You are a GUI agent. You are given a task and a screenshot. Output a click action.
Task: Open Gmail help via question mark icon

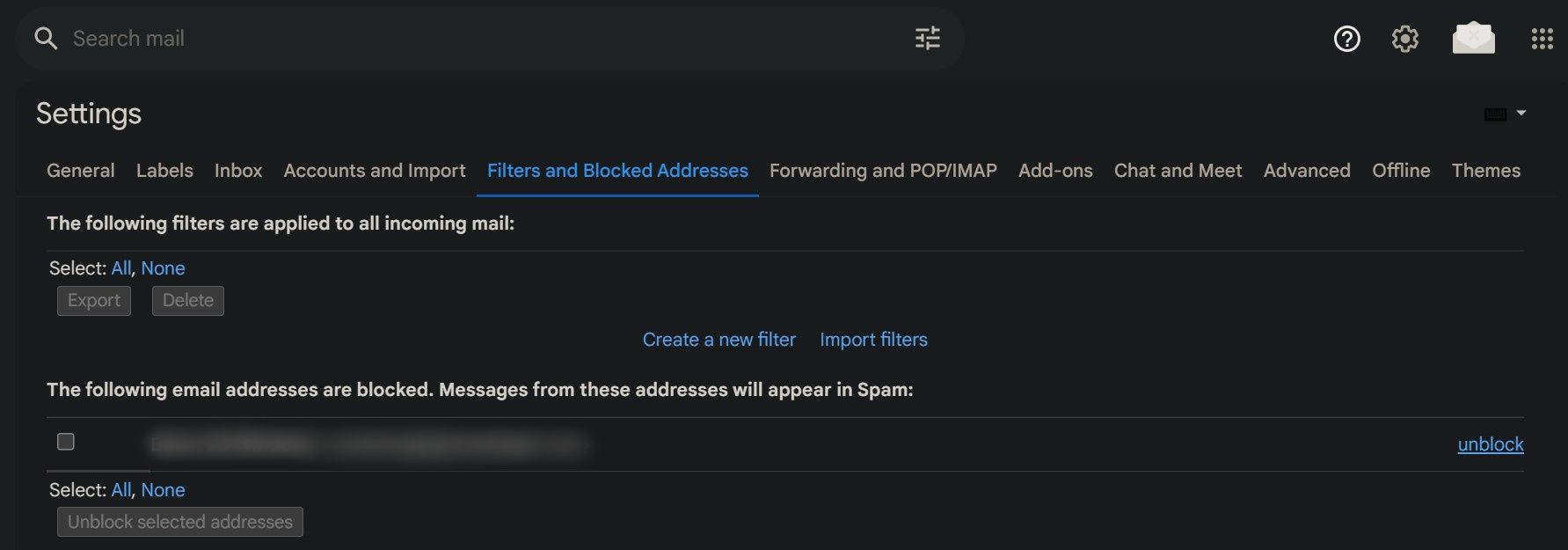(1346, 38)
